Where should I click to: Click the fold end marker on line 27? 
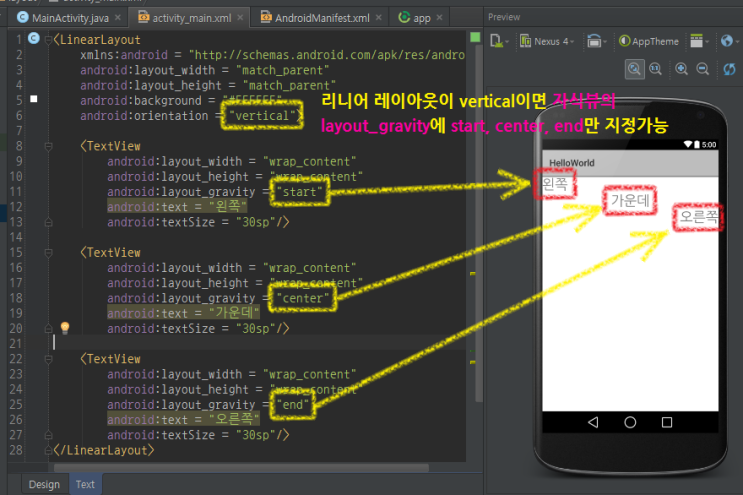[48, 434]
